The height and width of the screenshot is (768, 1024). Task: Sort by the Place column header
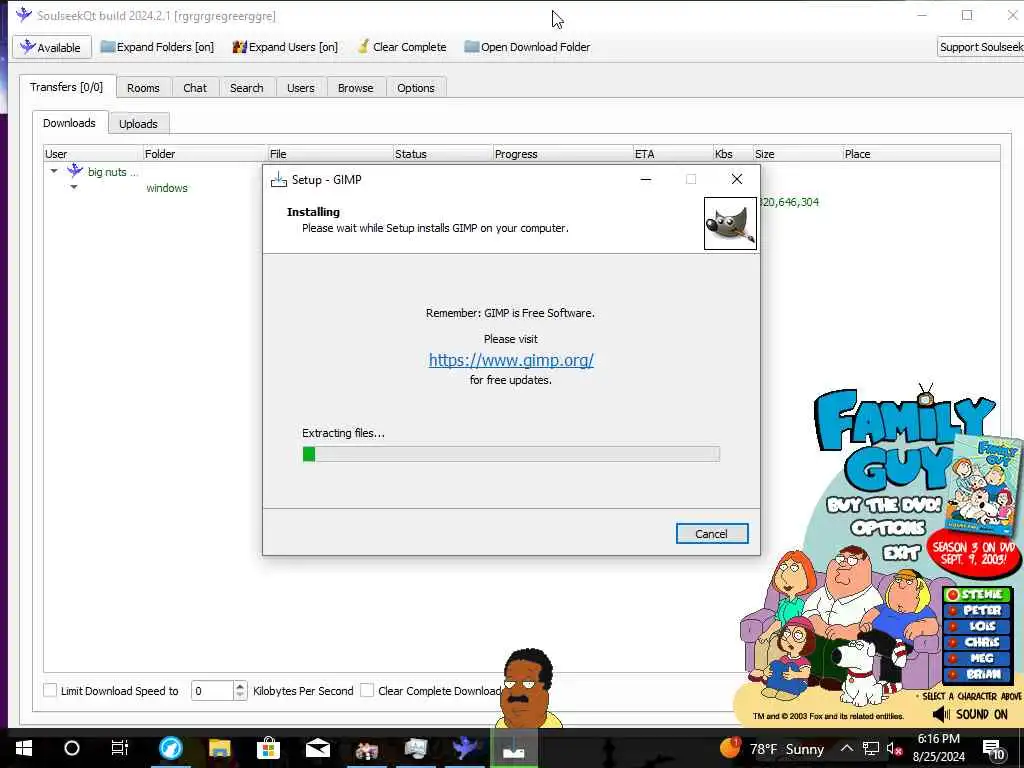(x=921, y=154)
